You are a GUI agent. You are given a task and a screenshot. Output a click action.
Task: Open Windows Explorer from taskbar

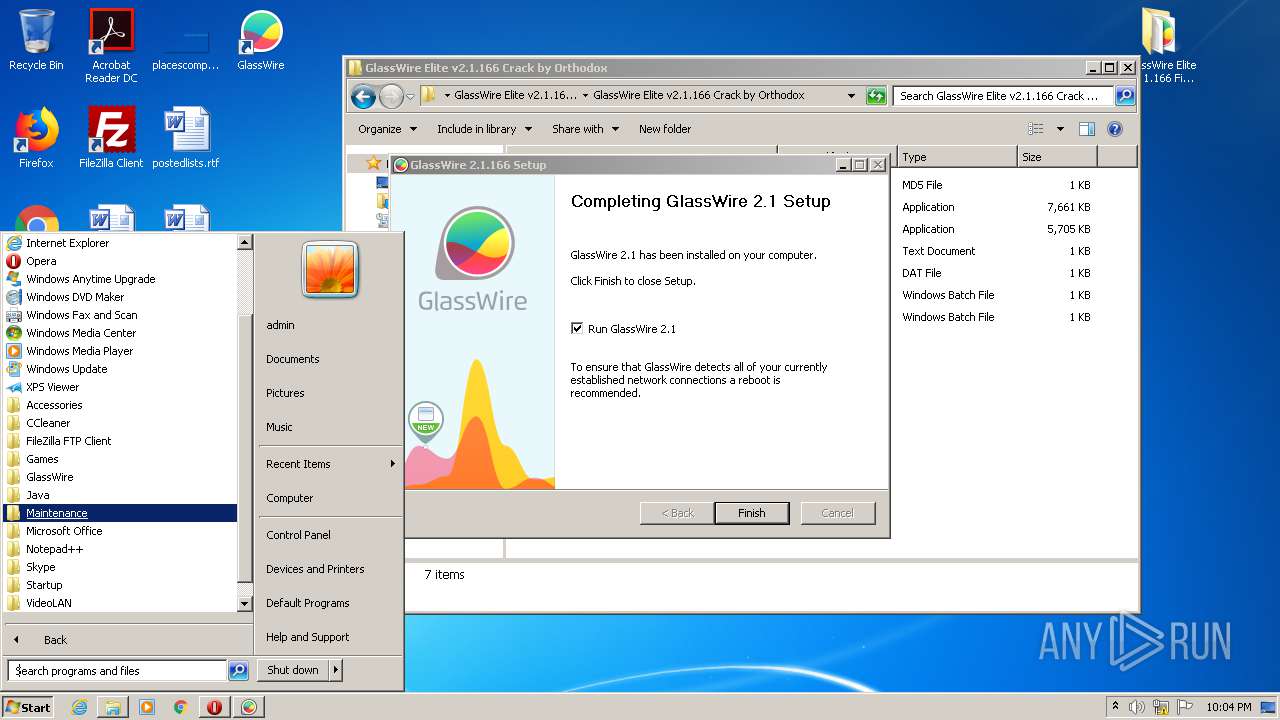(113, 707)
